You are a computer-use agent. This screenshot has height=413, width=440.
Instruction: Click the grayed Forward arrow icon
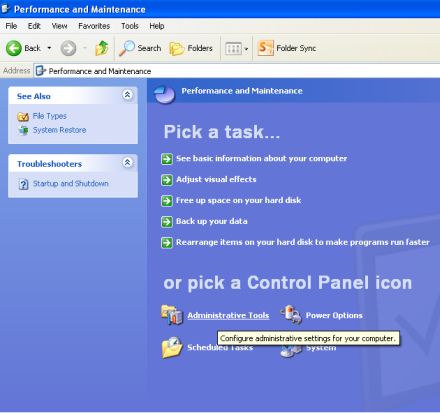(68, 48)
